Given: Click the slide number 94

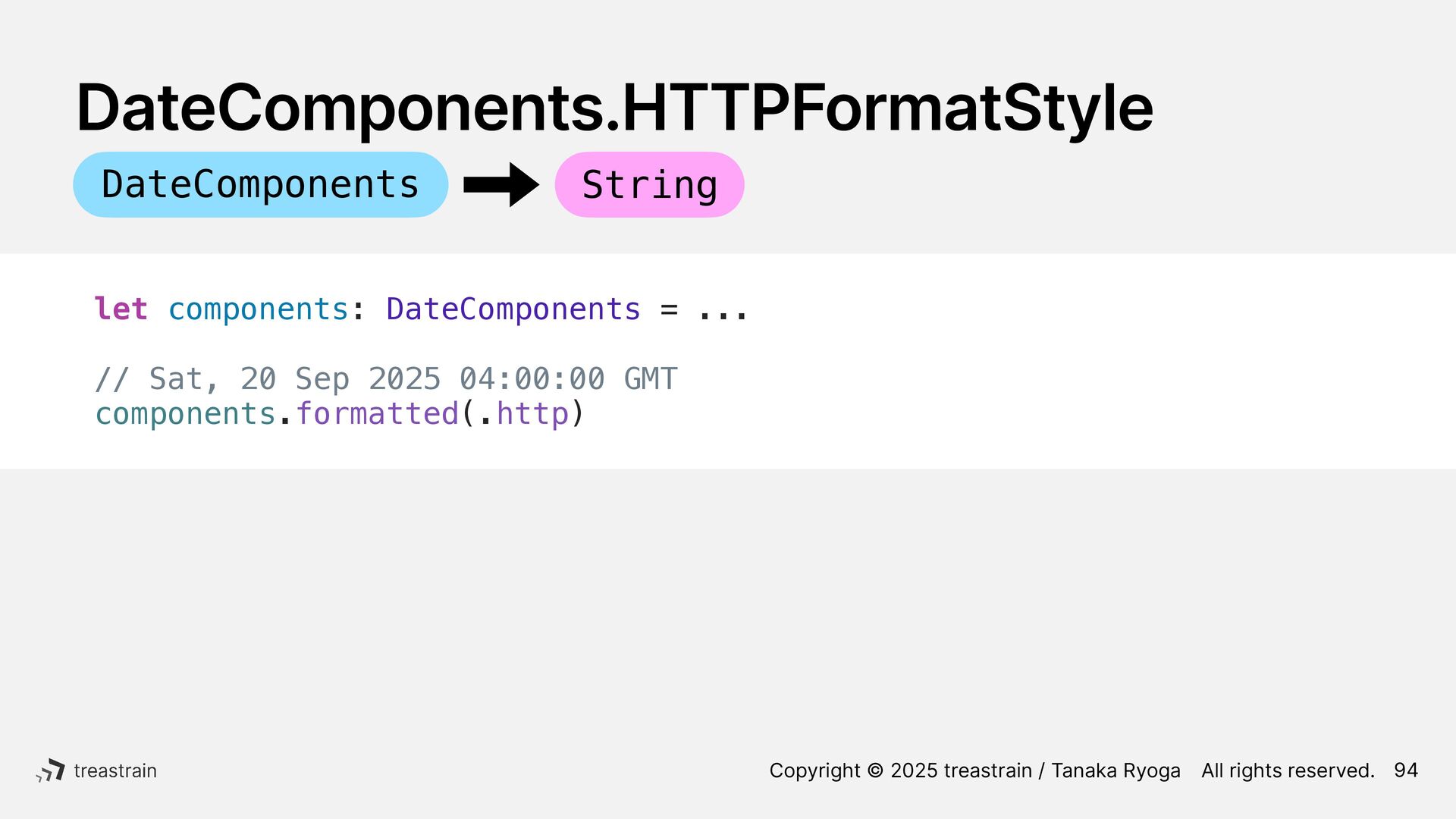Looking at the screenshot, I should coord(1406,770).
